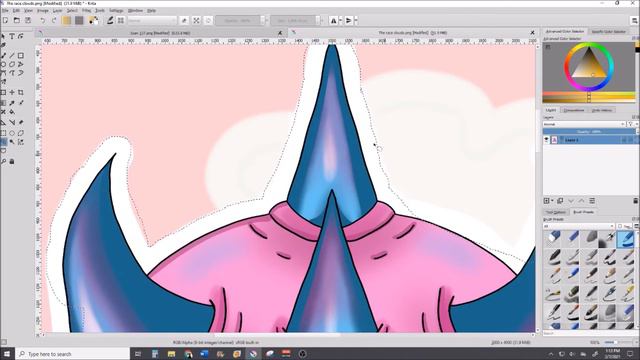This screenshot has width=640, height=360.
Task: Open the gradient fill swatch in toolbar
Action: click(67, 20)
